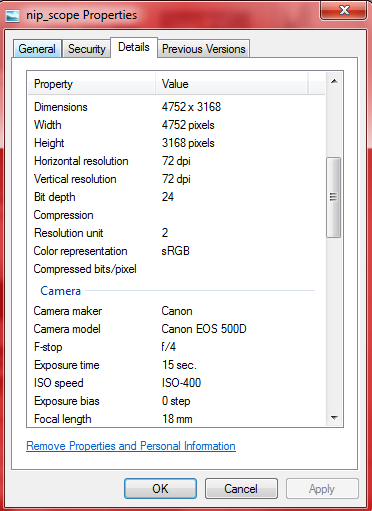Close the nip_scope Properties window
Screen dimensions: 372x511
click(343, 10)
